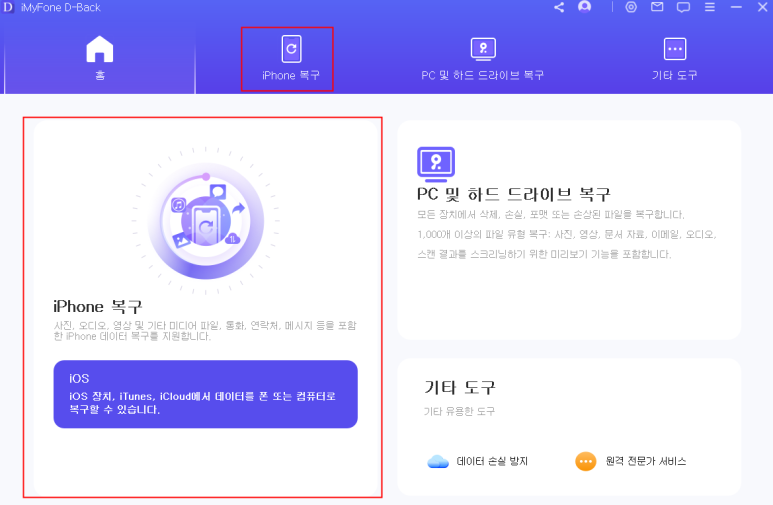
Task: Open the PC 및 하드 드라이브 복구 tab
Action: tap(483, 59)
